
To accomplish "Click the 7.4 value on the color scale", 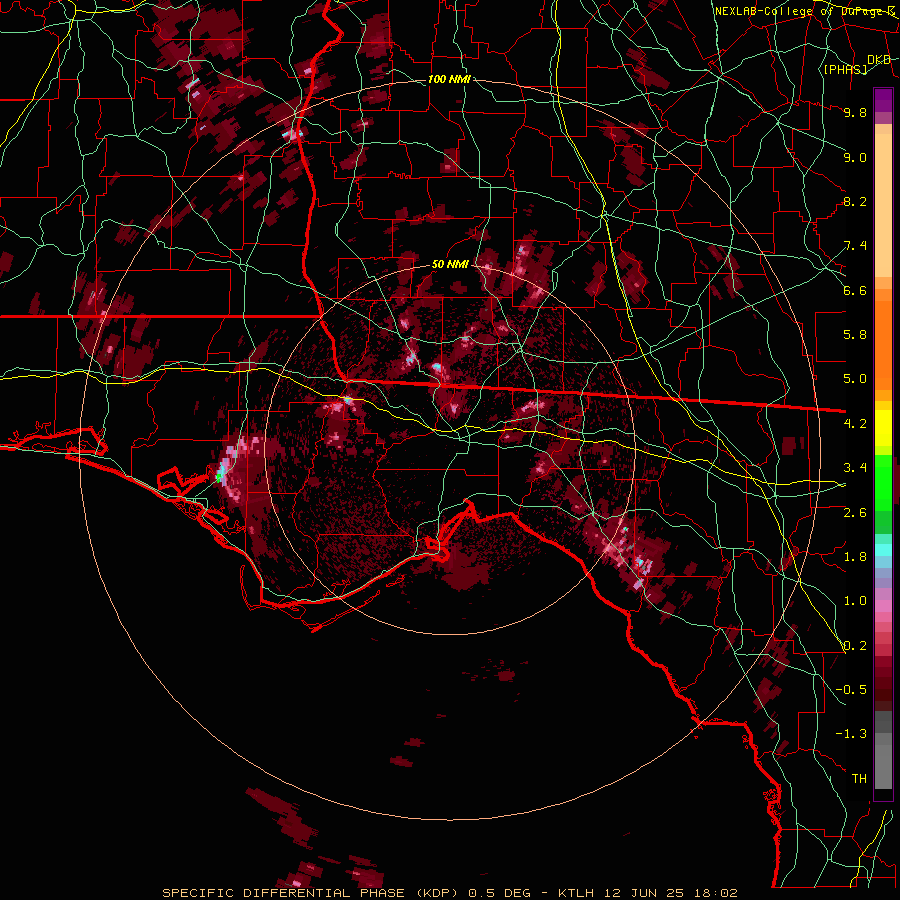I will [x=855, y=246].
